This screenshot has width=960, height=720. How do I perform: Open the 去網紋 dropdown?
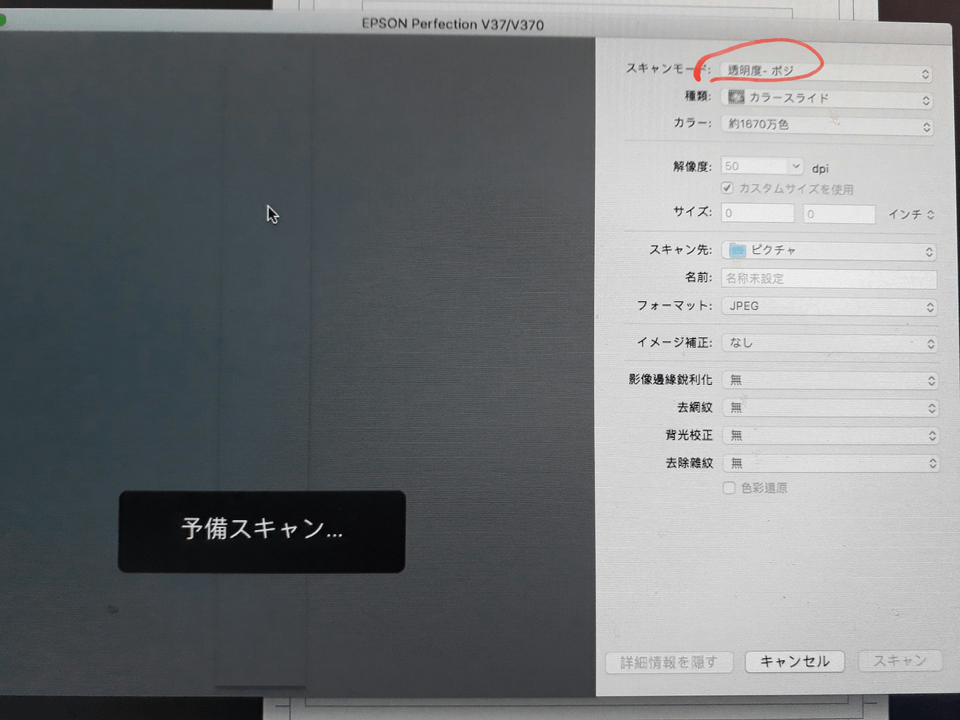tap(830, 408)
